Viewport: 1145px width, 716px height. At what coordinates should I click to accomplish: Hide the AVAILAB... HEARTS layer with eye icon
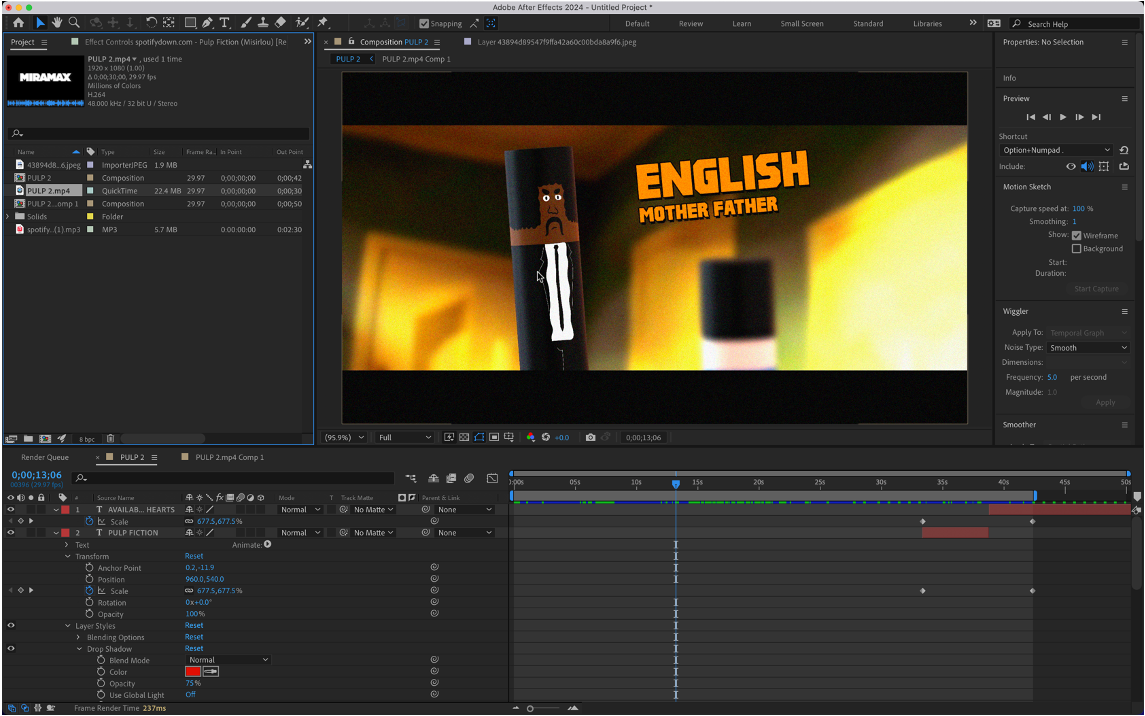(x=11, y=509)
